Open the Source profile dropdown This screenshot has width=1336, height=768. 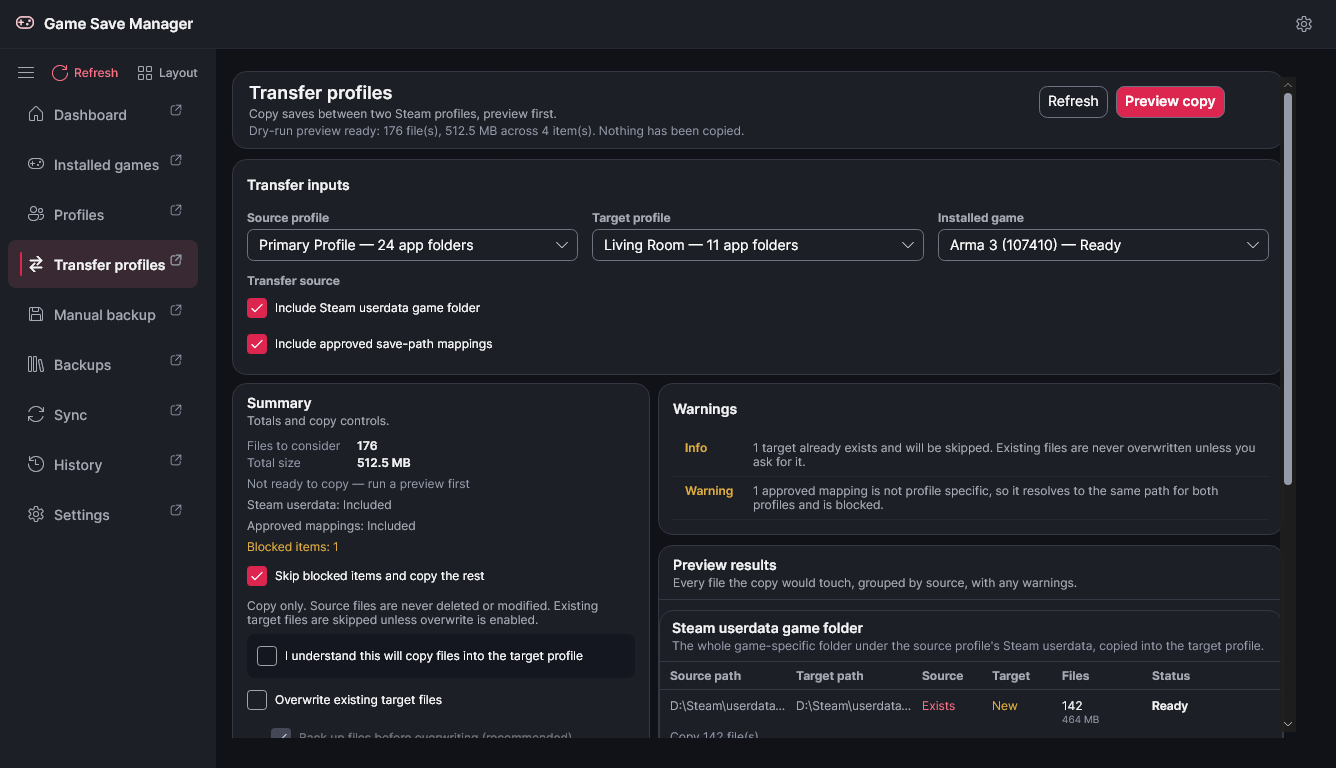pyautogui.click(x=412, y=245)
